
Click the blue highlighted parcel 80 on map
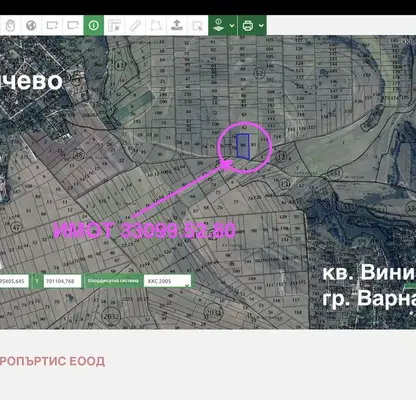[x=243, y=146]
